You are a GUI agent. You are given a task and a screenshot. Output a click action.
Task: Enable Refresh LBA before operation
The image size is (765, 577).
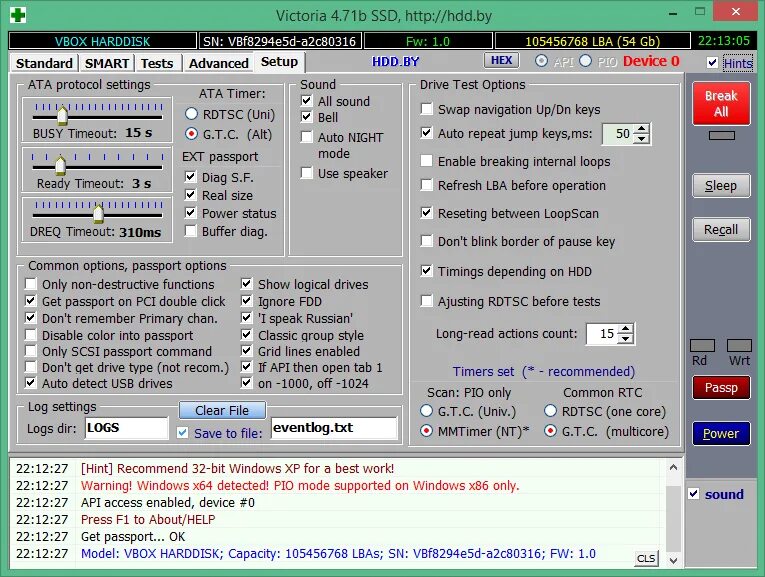(x=426, y=185)
